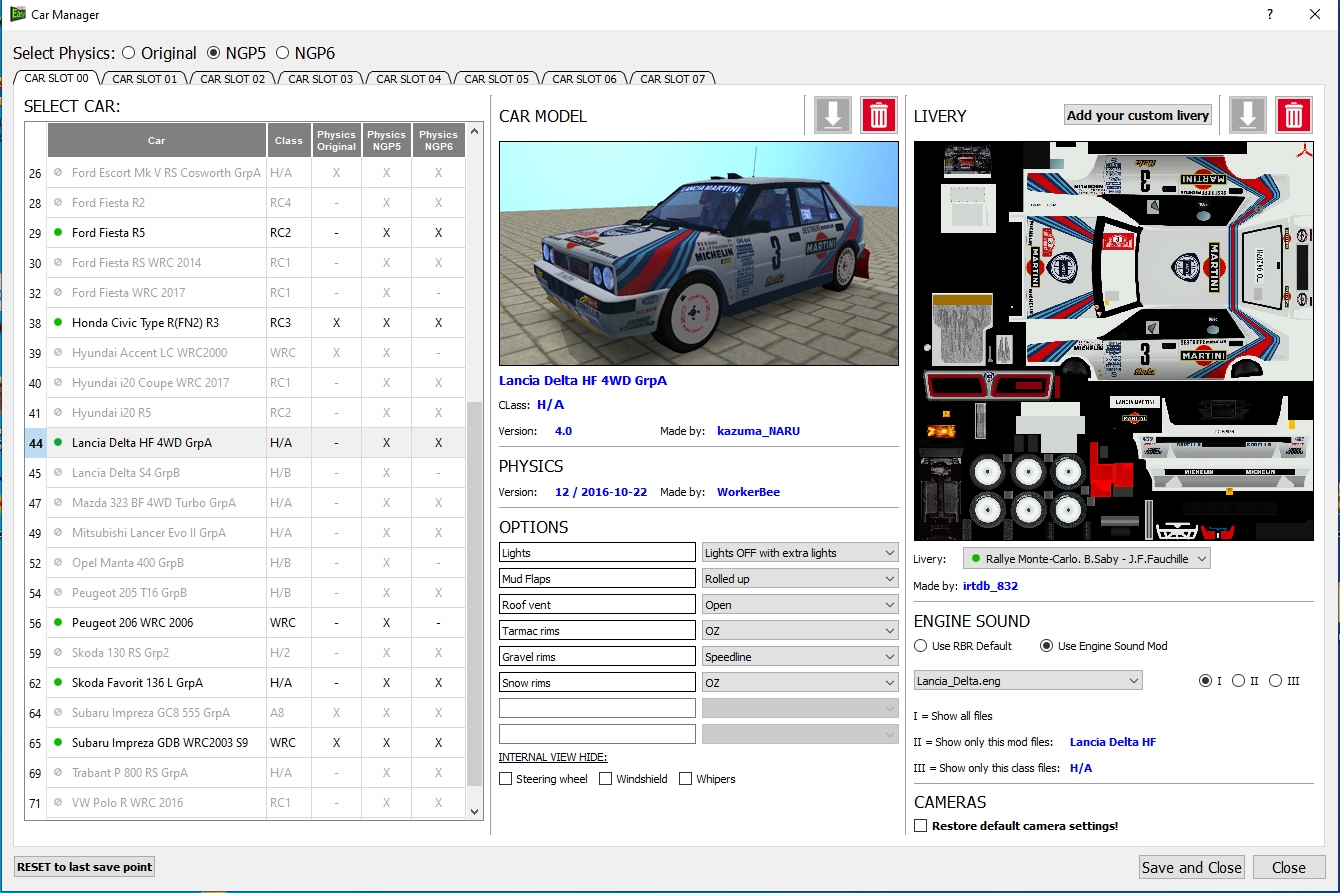Click Save and Close button
The height and width of the screenshot is (893, 1340).
pyautogui.click(x=1192, y=867)
